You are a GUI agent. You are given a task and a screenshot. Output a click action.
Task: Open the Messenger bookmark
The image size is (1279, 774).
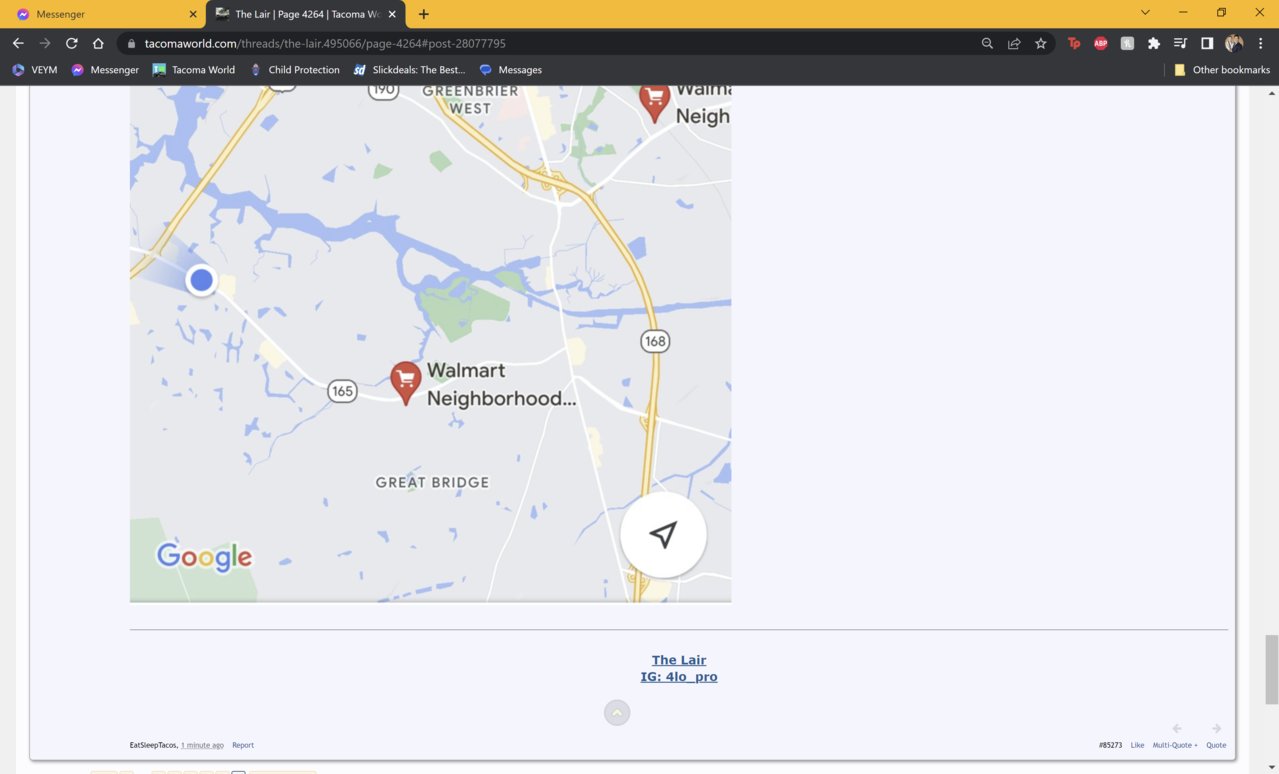click(x=105, y=70)
